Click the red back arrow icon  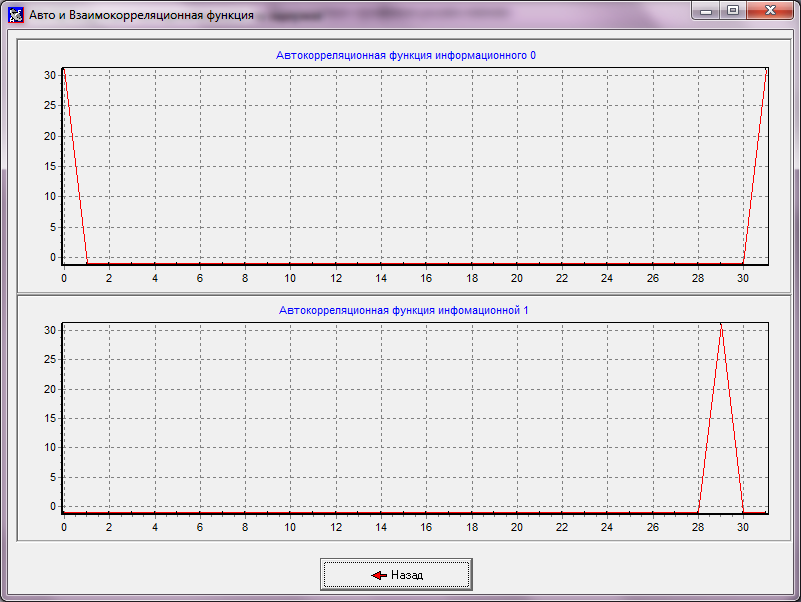[379, 575]
